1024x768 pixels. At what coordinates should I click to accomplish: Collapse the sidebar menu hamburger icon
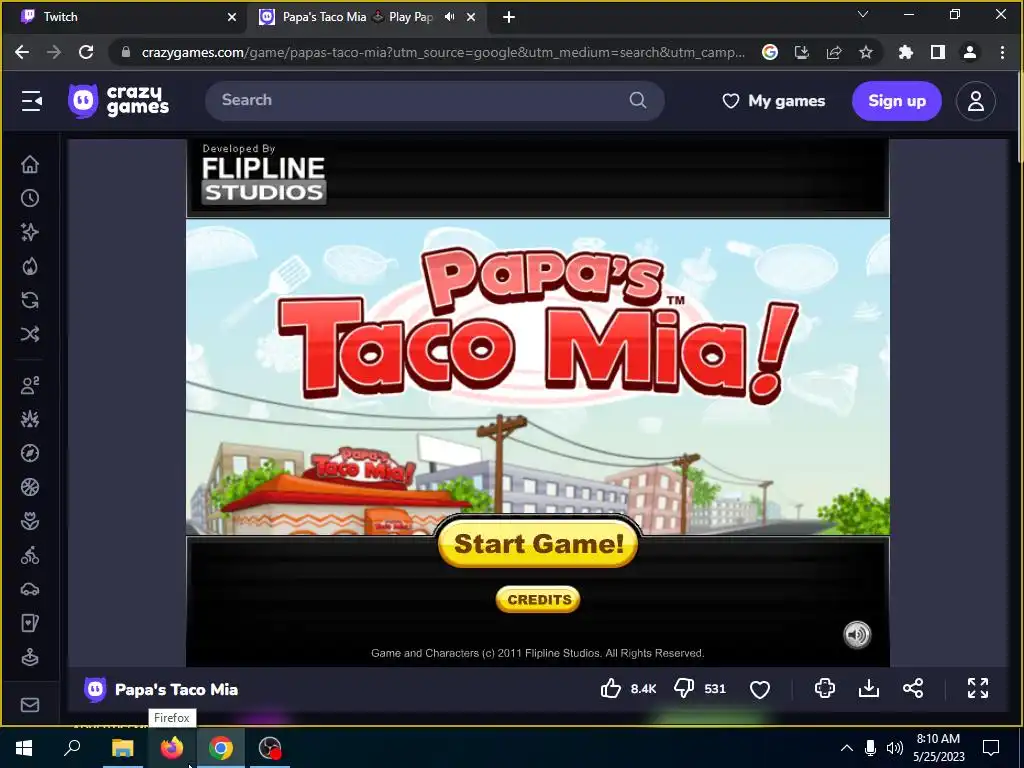pos(31,101)
